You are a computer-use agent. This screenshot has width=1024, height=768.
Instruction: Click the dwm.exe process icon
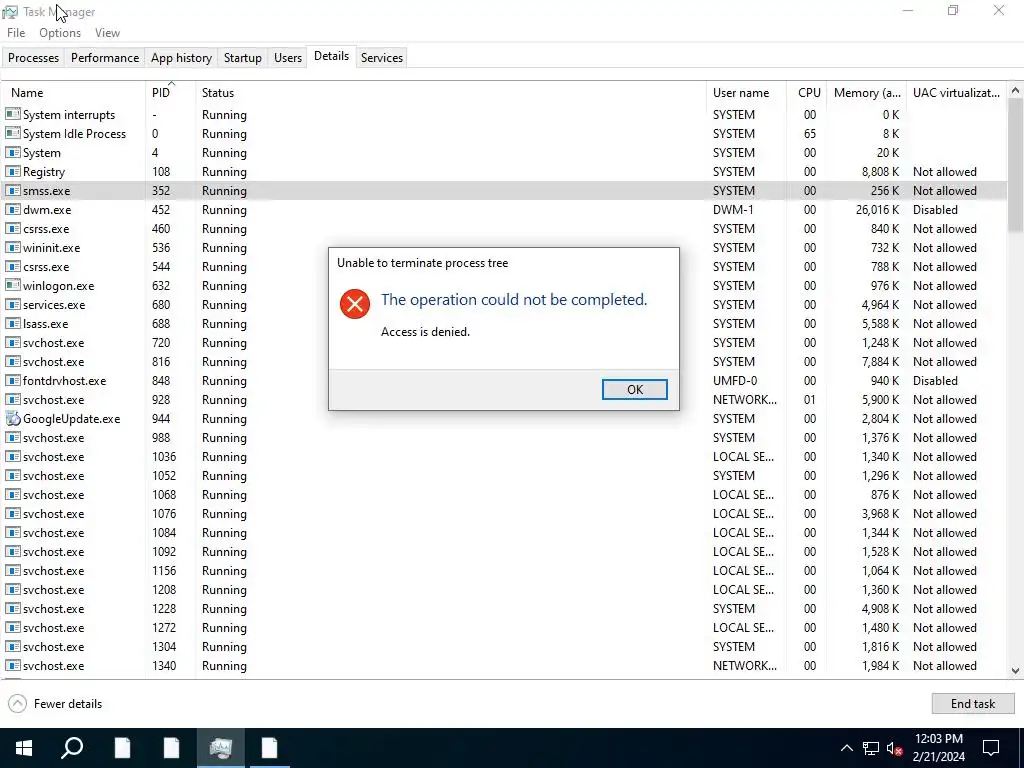pos(12,210)
